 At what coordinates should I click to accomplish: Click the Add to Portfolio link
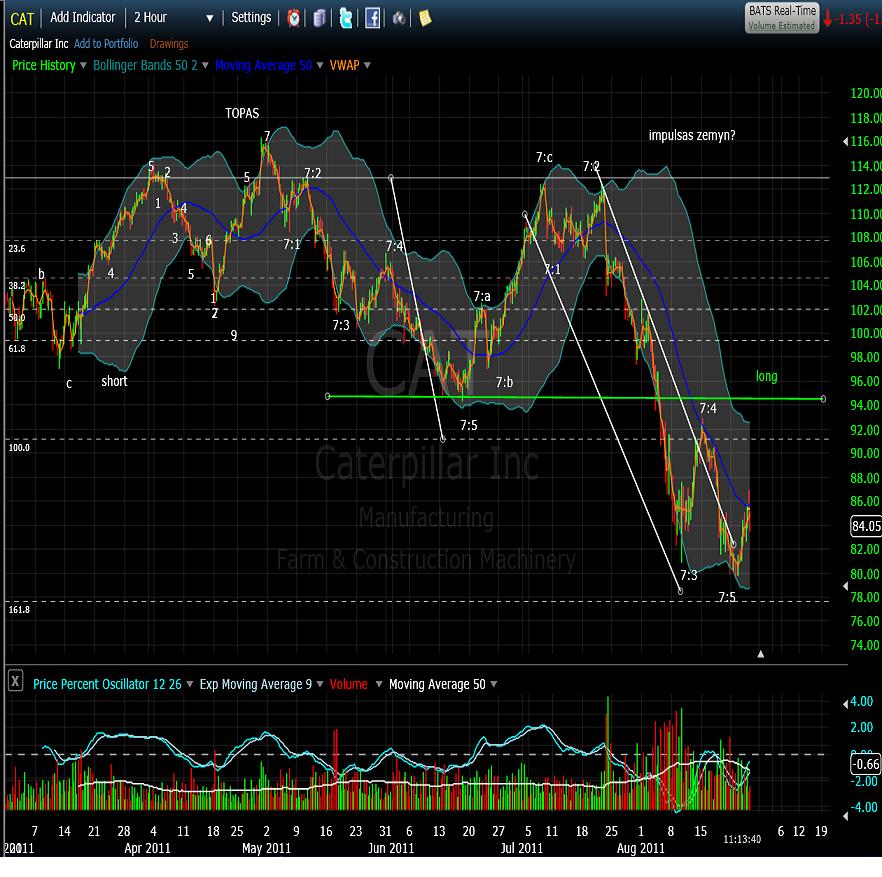[x=106, y=43]
